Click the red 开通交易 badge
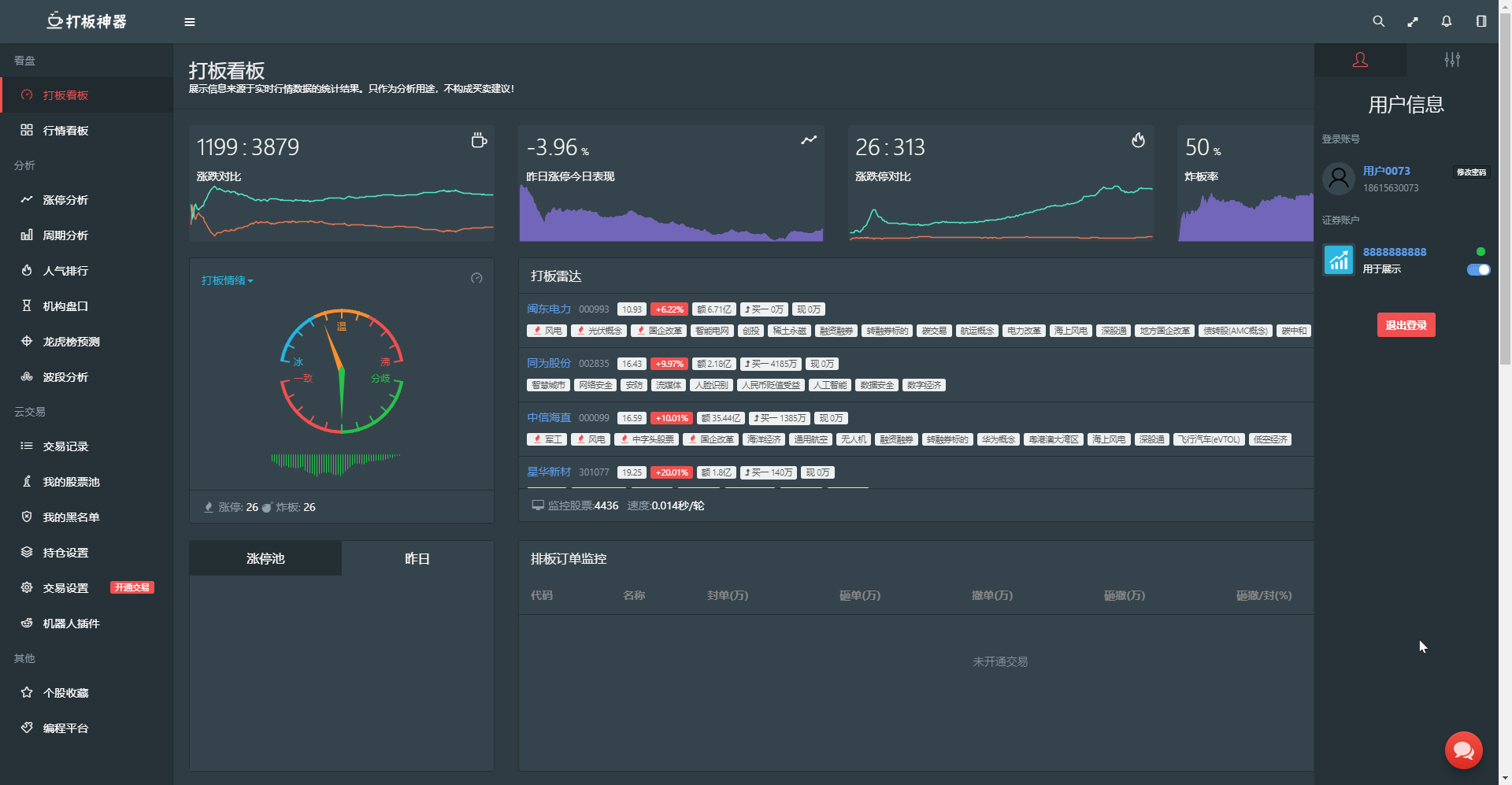Image resolution: width=1512 pixels, height=785 pixels. coord(132,587)
